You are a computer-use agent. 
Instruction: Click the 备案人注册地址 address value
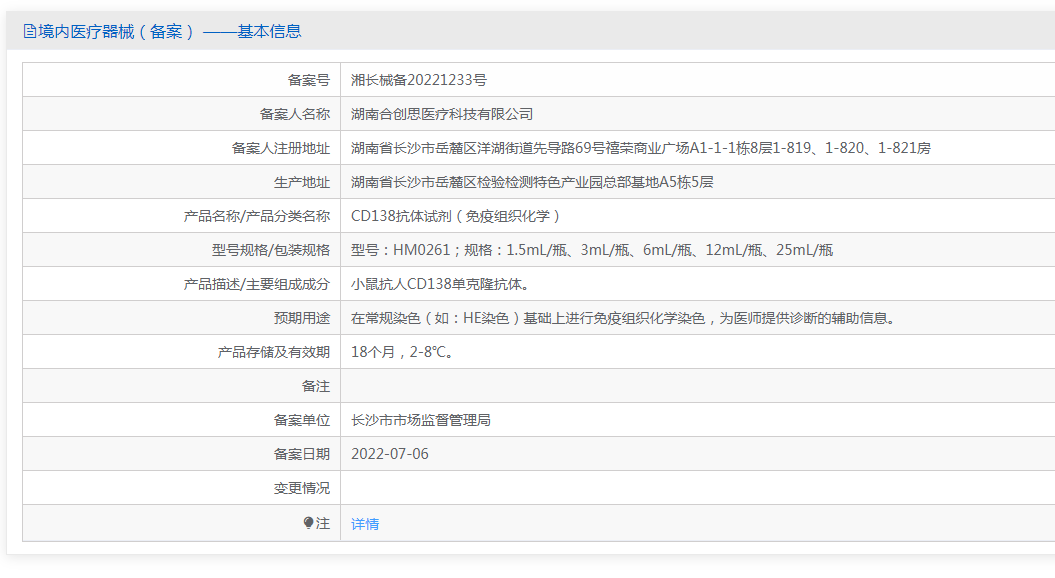click(x=641, y=148)
